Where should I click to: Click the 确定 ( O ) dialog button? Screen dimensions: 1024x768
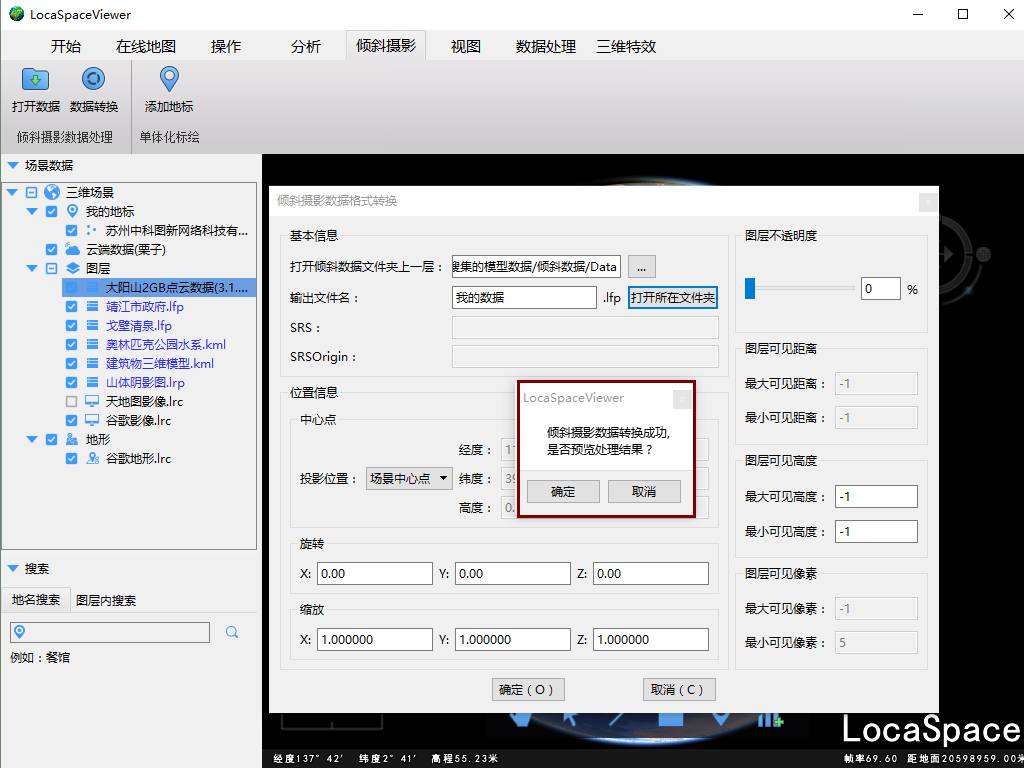(x=527, y=690)
